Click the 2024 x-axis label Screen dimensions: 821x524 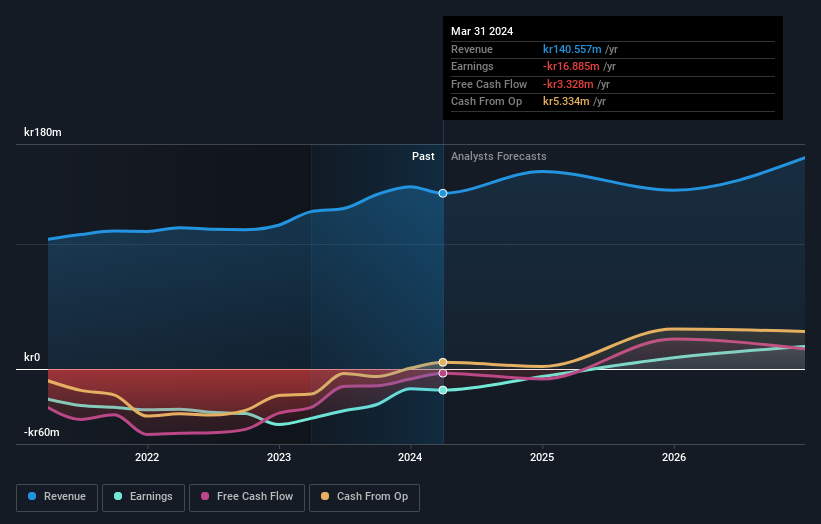pyautogui.click(x=410, y=457)
